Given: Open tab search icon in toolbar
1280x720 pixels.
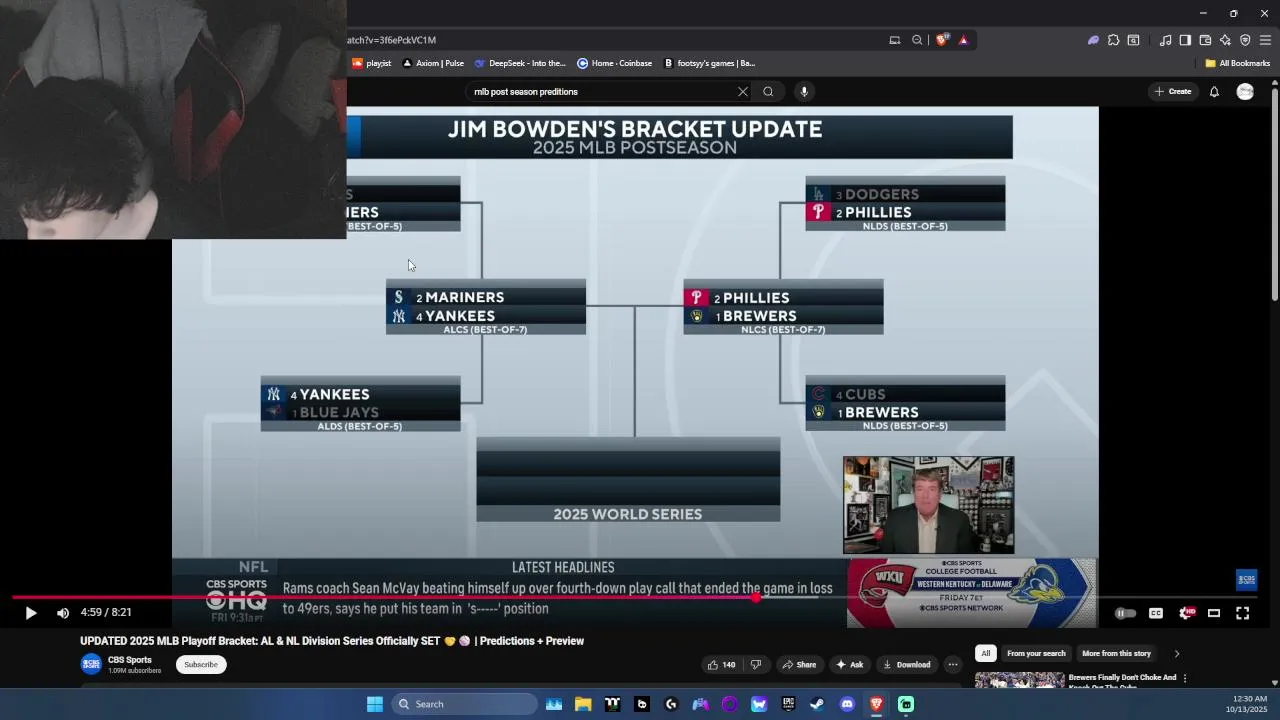Looking at the screenshot, I should tap(1133, 40).
